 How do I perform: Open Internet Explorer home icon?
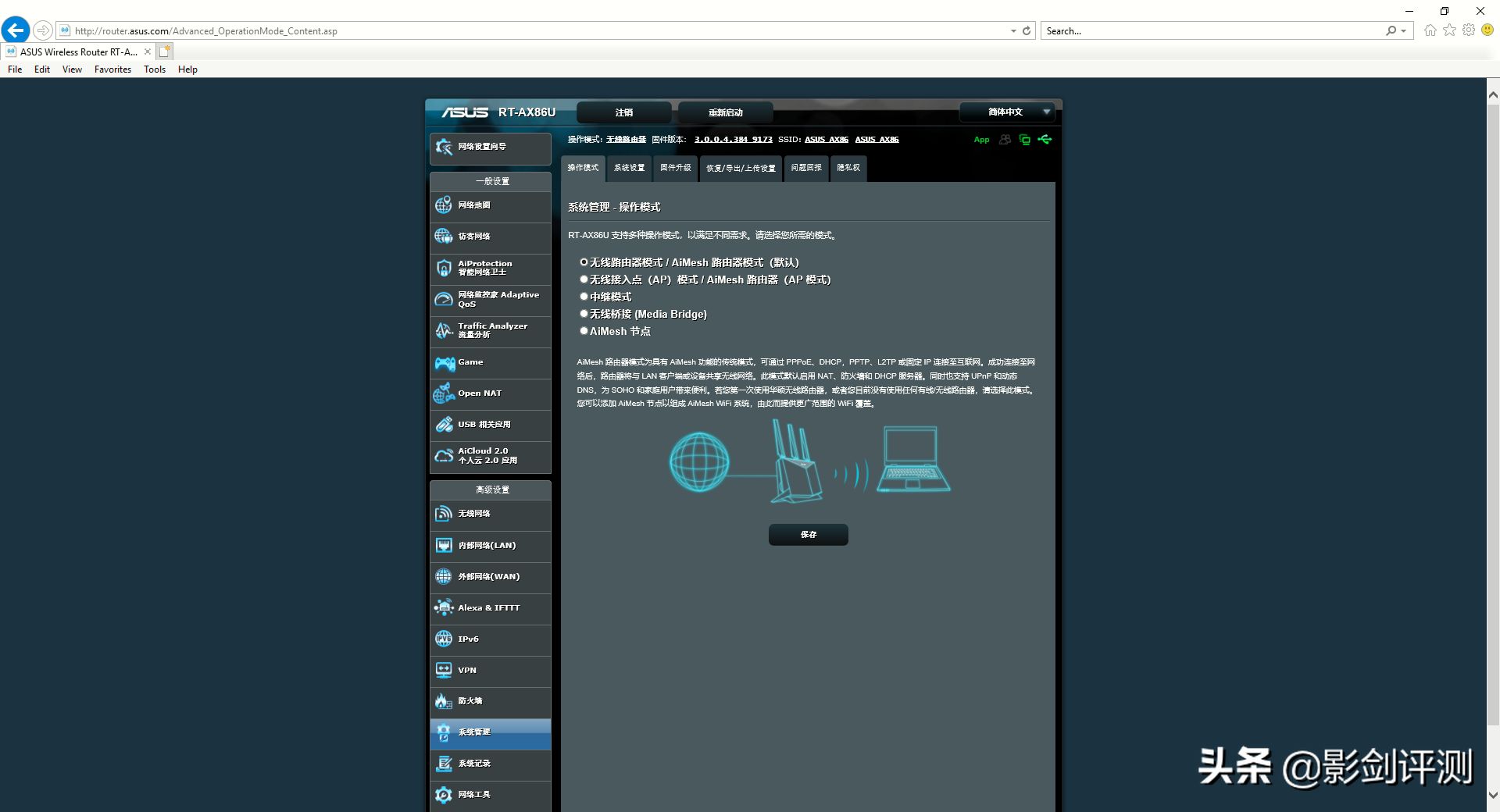(x=1430, y=30)
